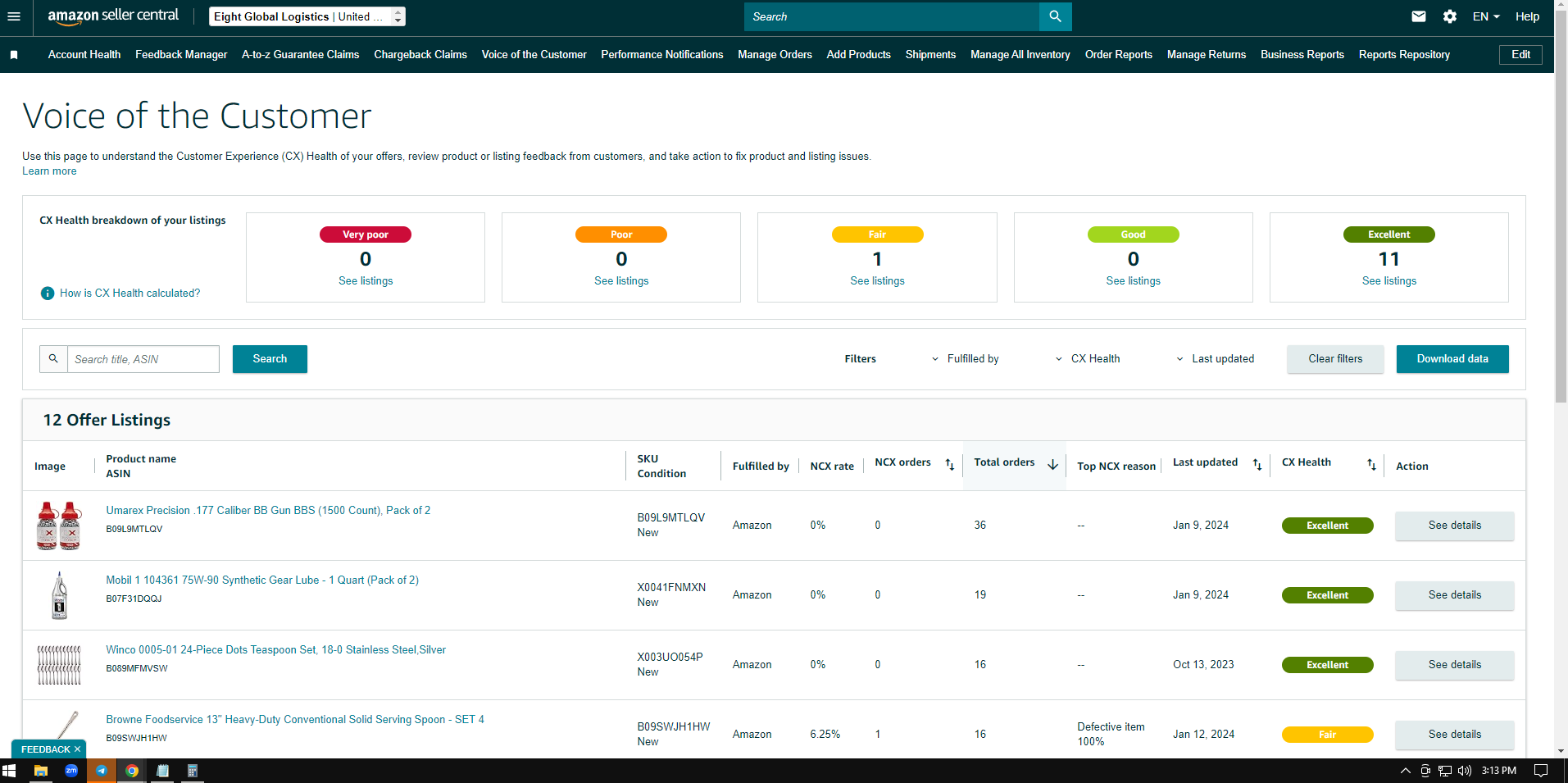Viewport: 1568px width, 783px height.
Task: Open the settings gear icon
Action: (x=1450, y=16)
